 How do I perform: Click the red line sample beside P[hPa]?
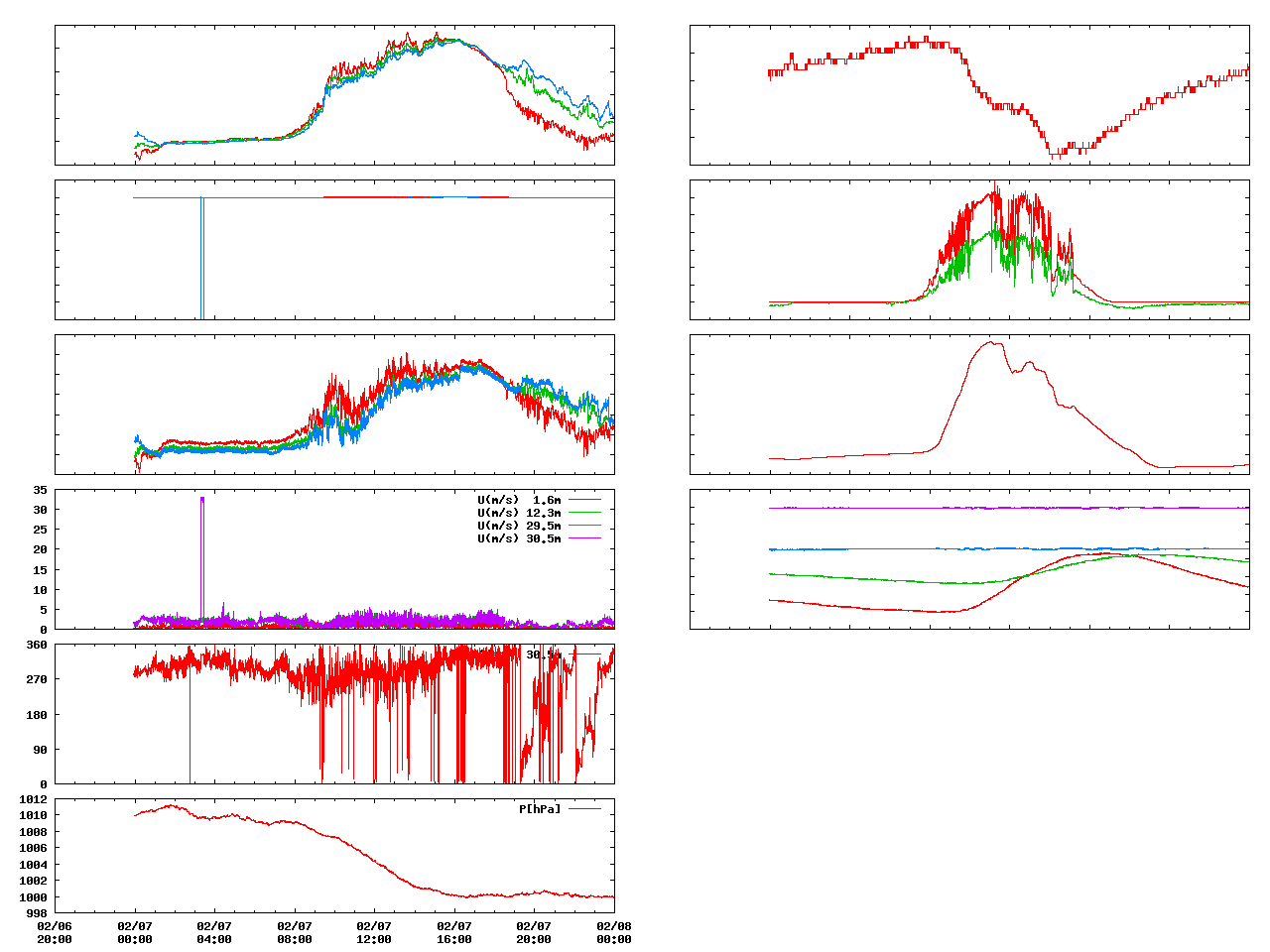(x=584, y=809)
